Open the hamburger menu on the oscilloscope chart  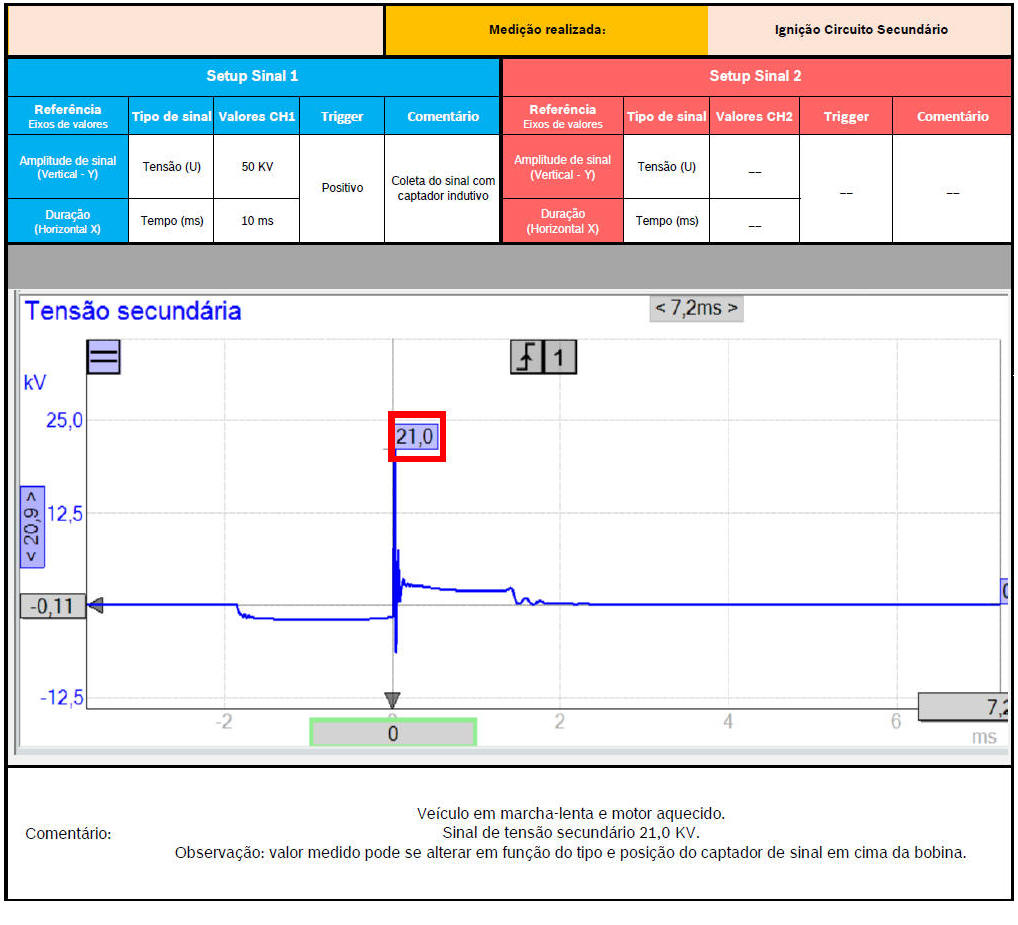click(x=104, y=357)
